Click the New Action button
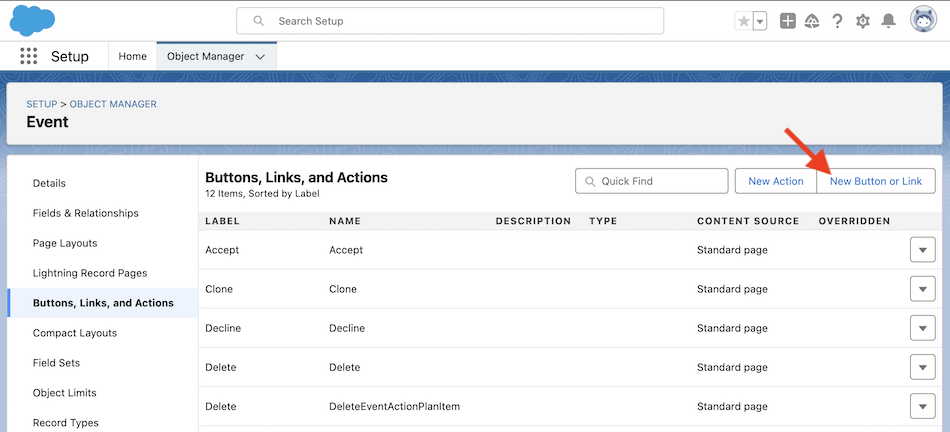 coord(776,181)
